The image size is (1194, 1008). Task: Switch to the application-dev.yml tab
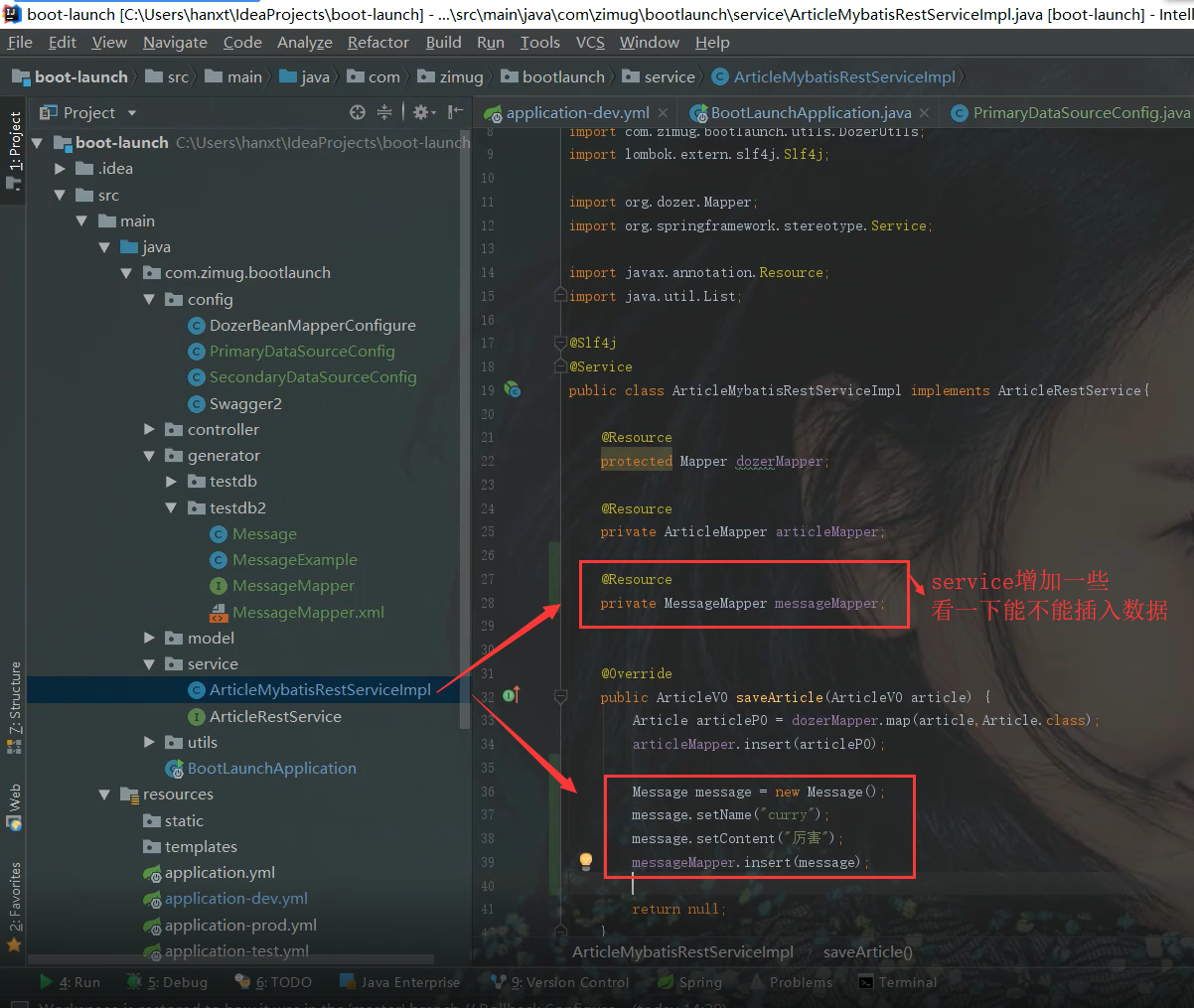tap(577, 112)
